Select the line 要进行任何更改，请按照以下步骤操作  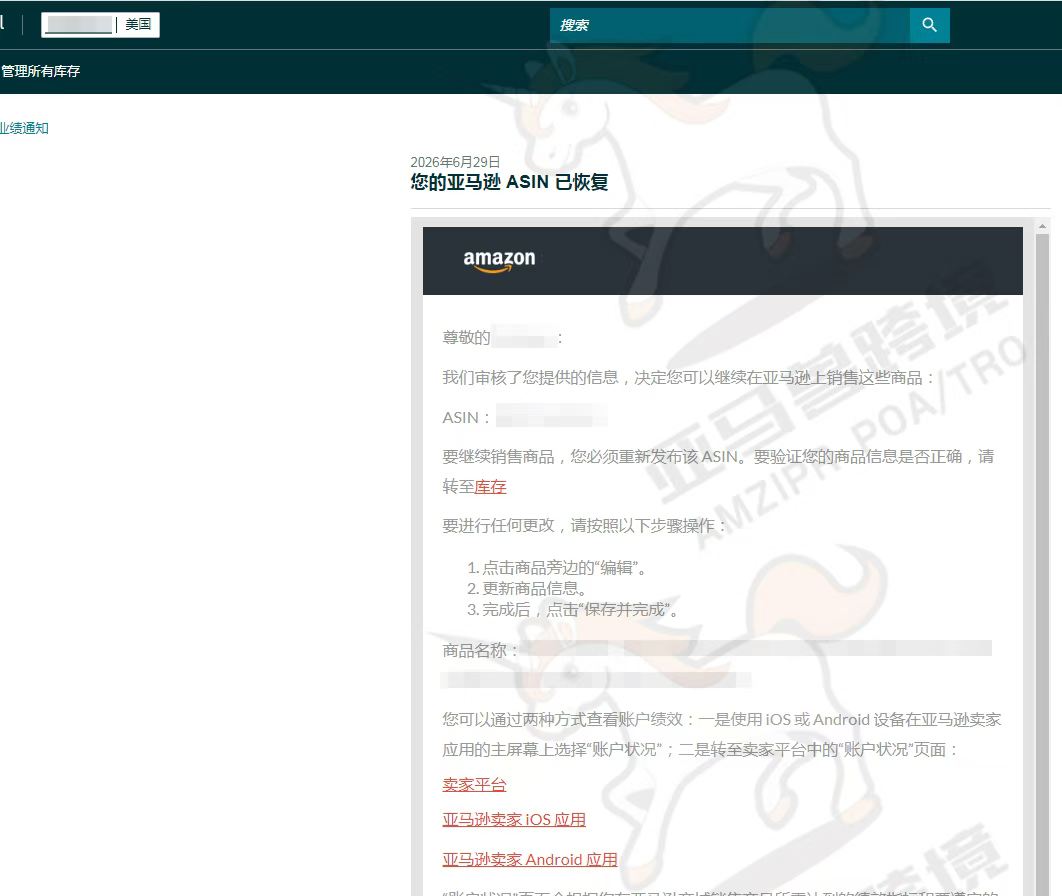point(585,526)
